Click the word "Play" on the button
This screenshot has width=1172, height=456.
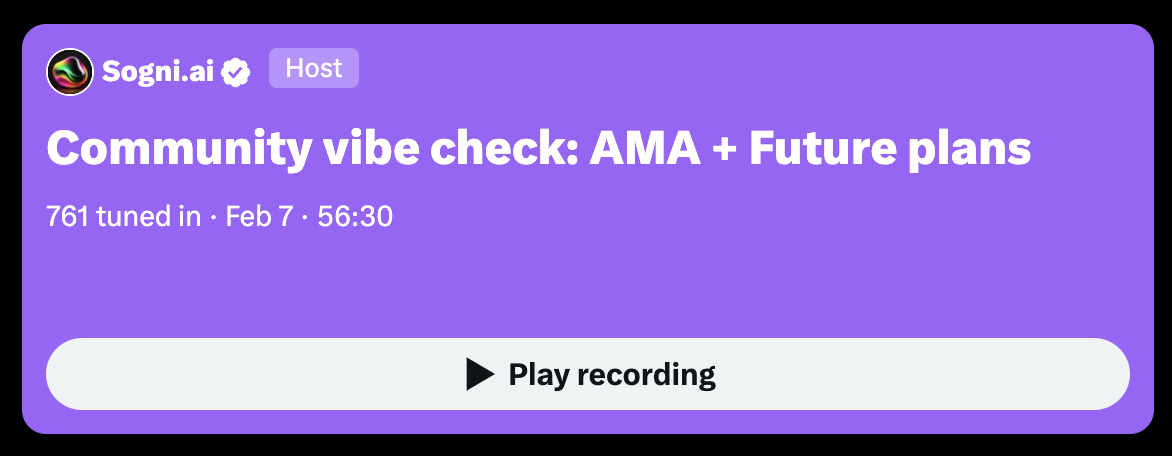(542, 374)
